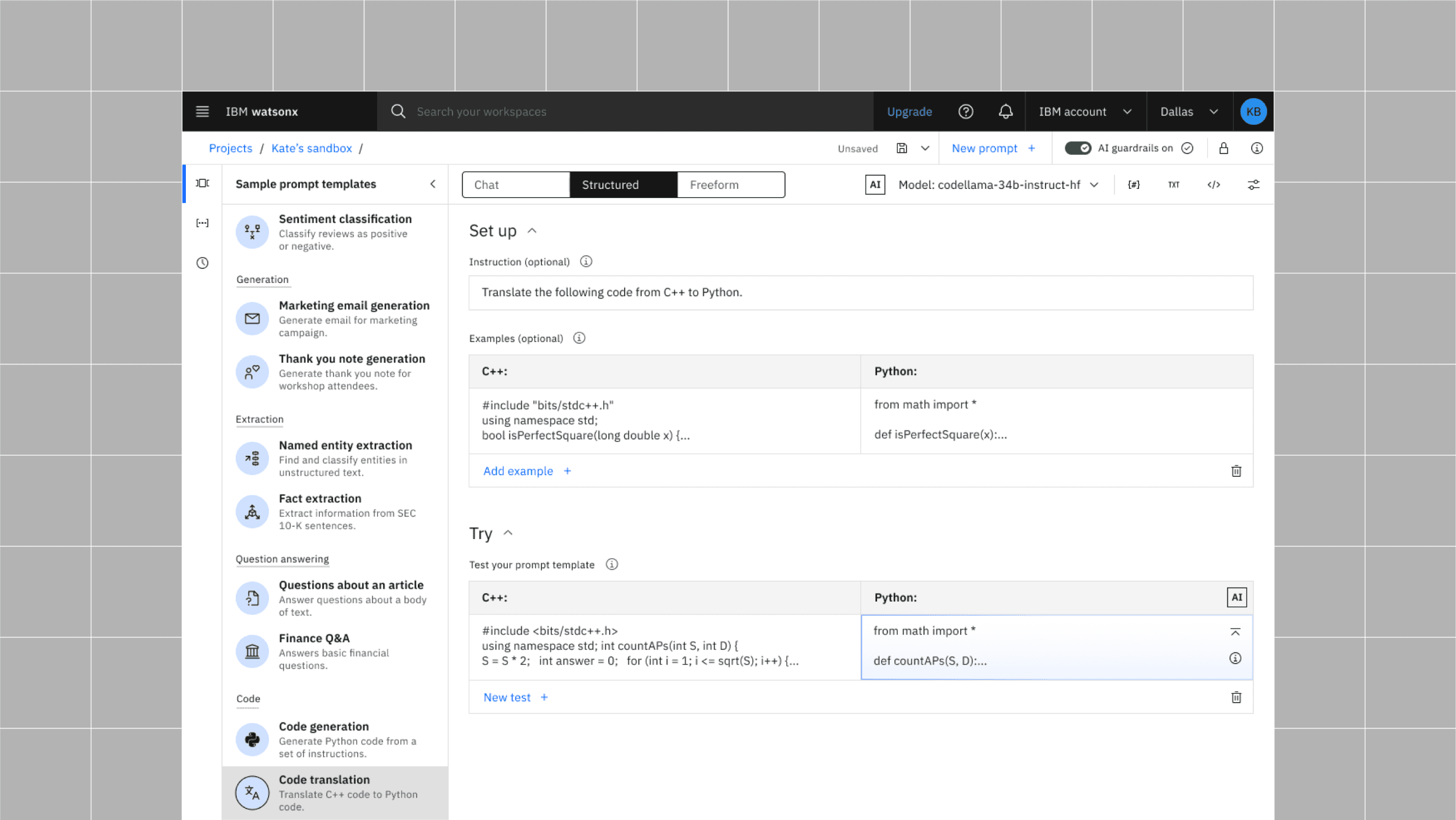The width and height of the screenshot is (1456, 820).
Task: Open the saved prompts bracket icon
Action: click(x=202, y=223)
